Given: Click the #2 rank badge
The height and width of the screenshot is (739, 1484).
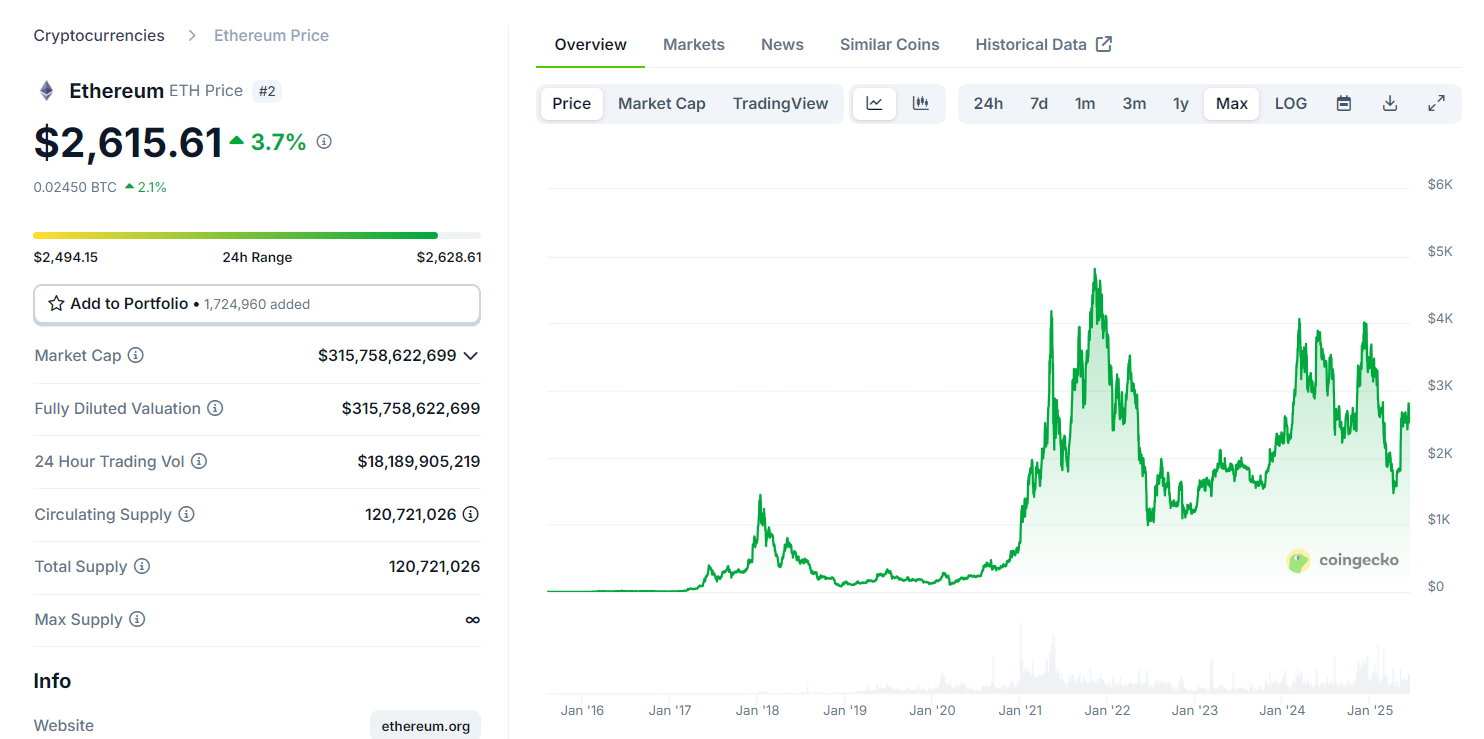Looking at the screenshot, I should click(267, 91).
